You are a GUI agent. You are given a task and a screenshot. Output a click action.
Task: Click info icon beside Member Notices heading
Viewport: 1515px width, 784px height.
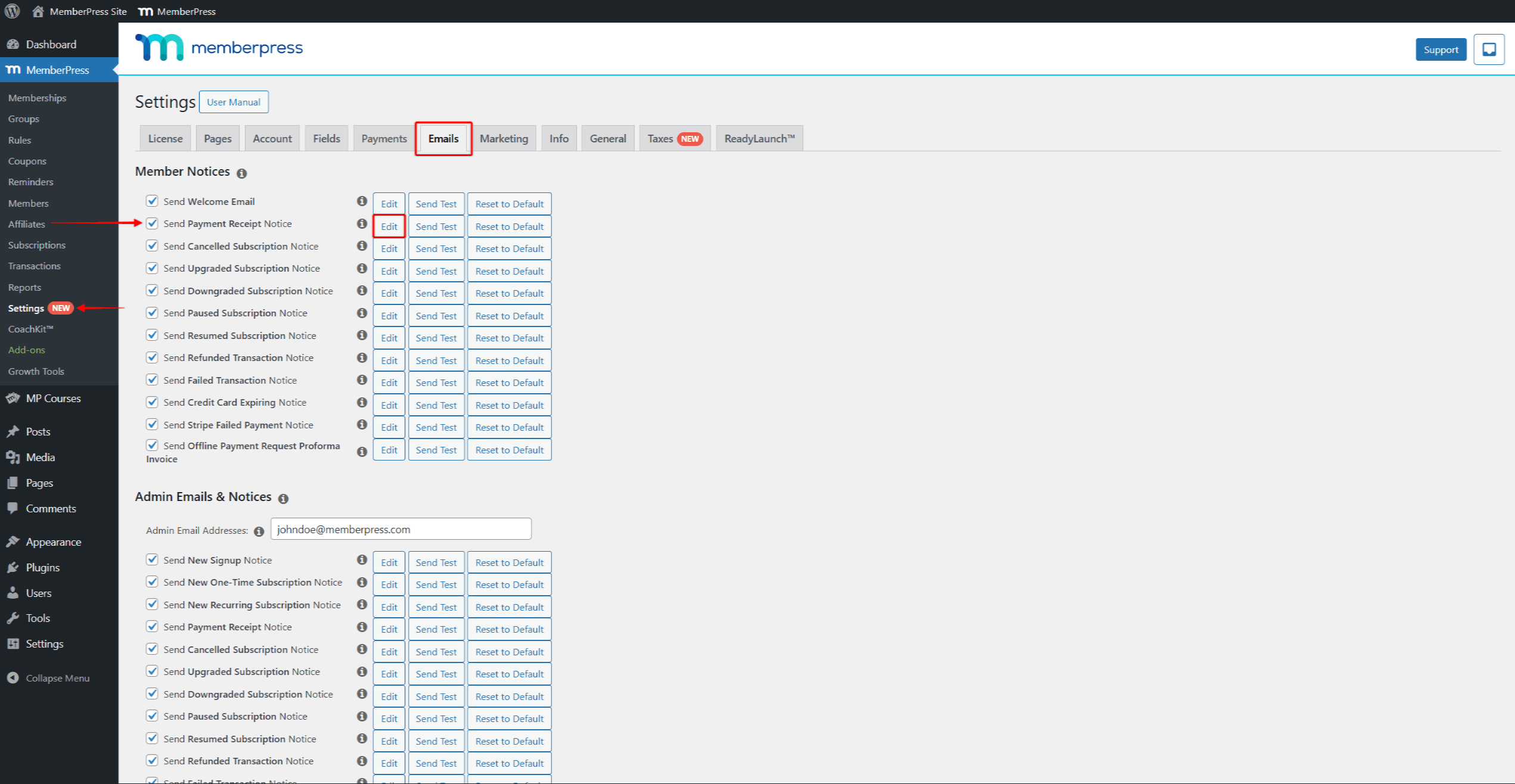241,173
